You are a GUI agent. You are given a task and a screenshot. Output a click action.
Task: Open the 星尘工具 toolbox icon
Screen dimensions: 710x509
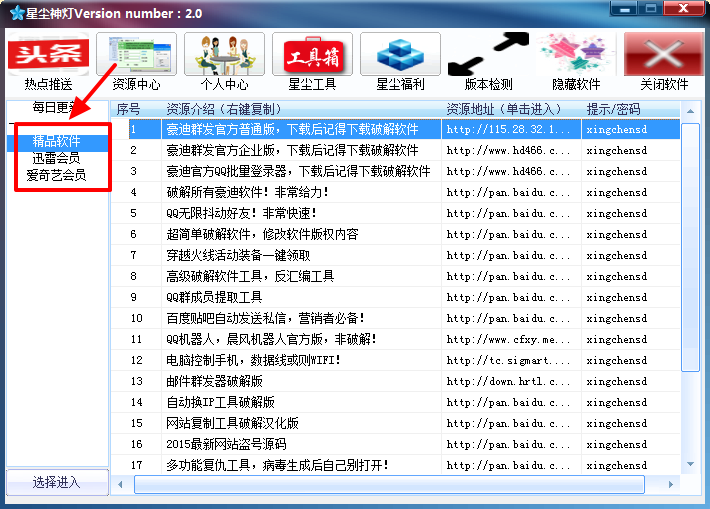click(312, 54)
